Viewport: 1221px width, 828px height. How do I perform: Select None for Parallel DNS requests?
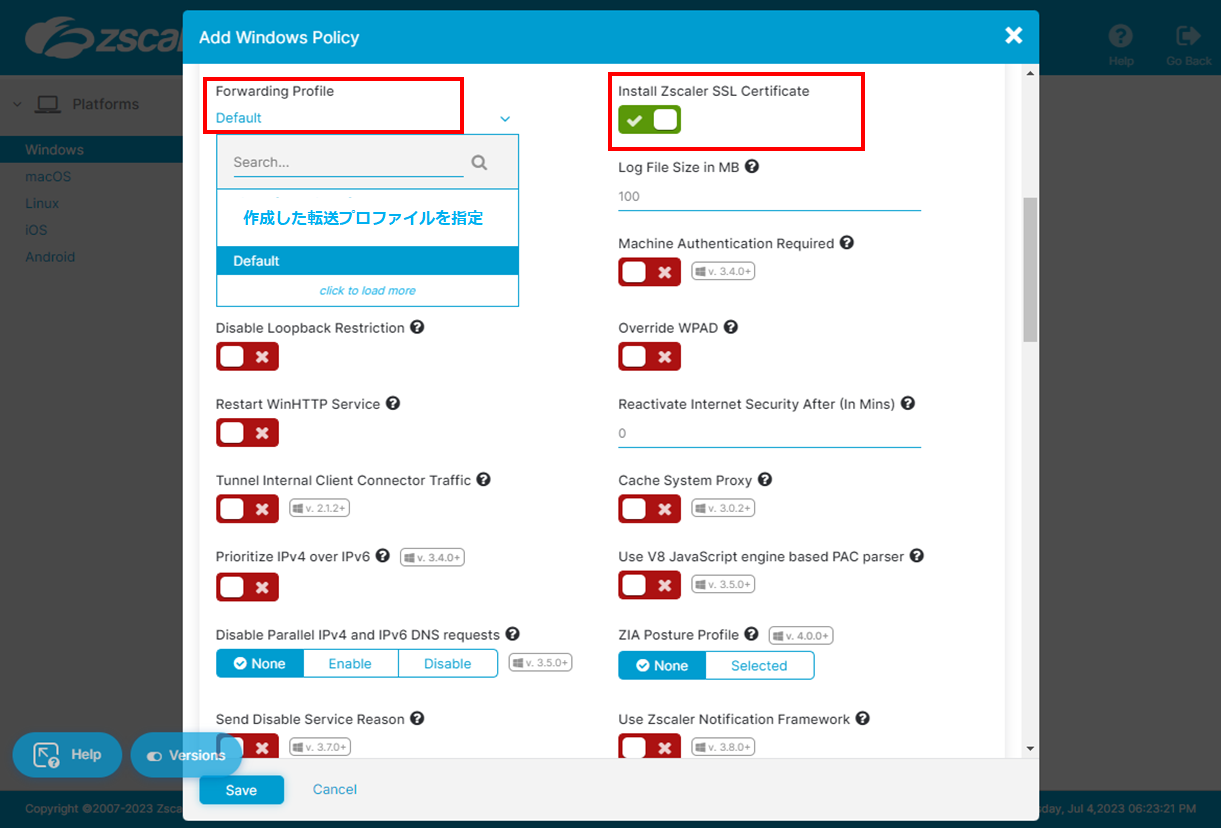tap(260, 664)
